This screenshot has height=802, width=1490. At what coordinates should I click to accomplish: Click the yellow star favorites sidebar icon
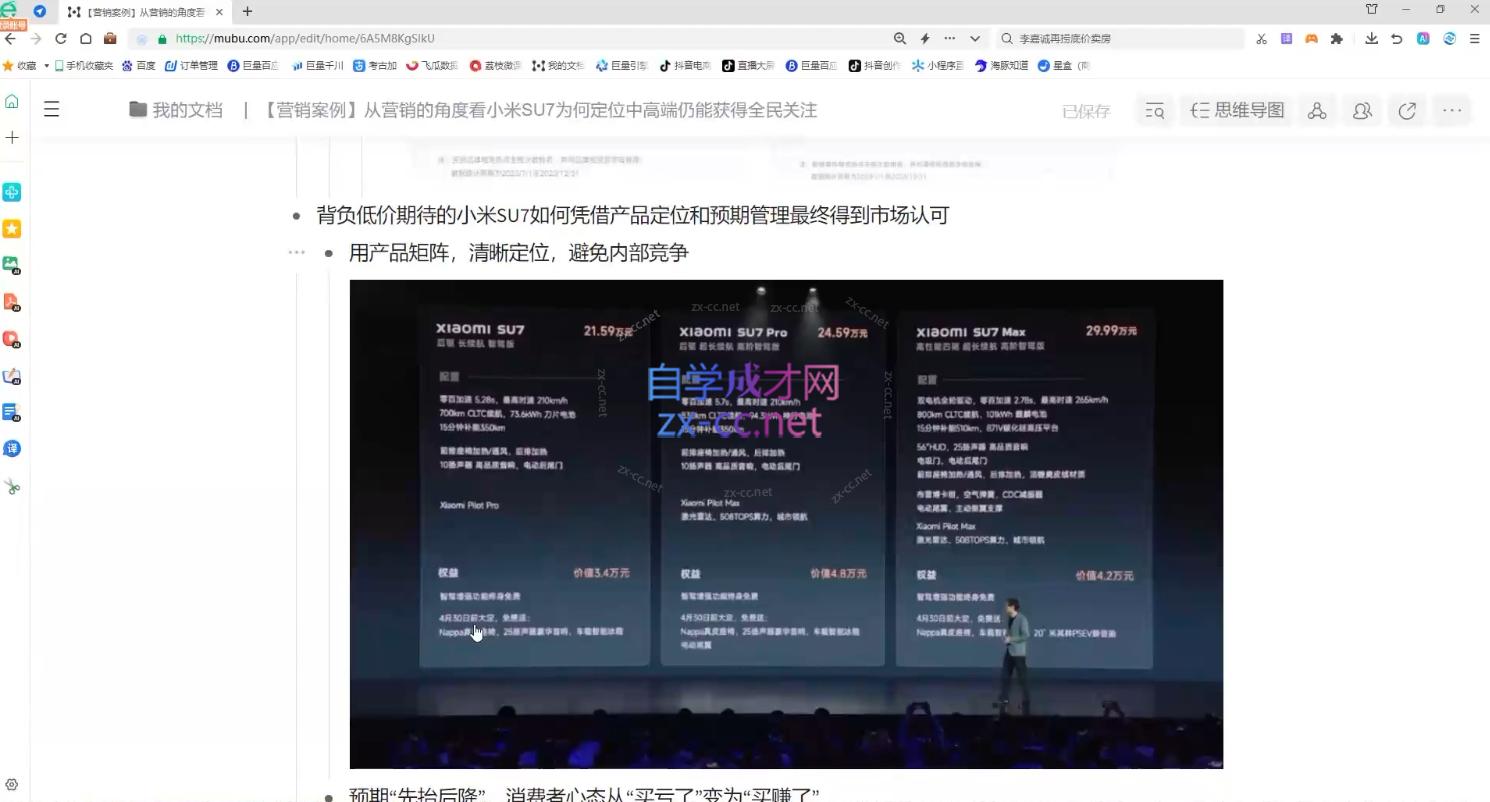pyautogui.click(x=12, y=229)
